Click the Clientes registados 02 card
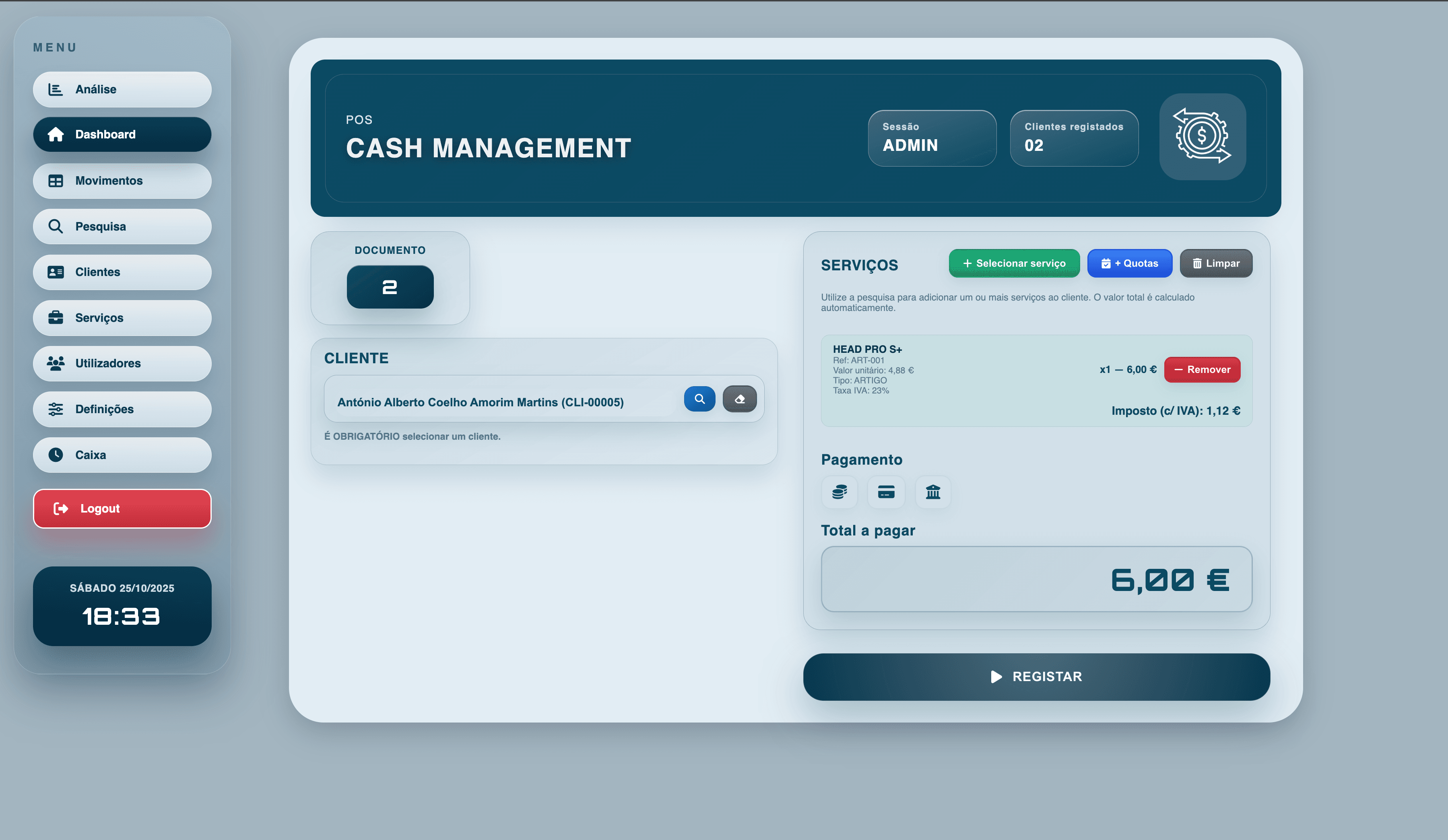1448x840 pixels. [x=1074, y=138]
